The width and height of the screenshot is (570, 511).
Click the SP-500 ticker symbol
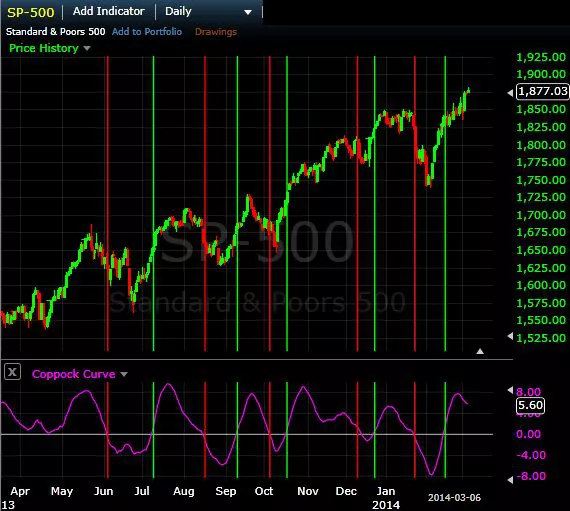tap(31, 12)
